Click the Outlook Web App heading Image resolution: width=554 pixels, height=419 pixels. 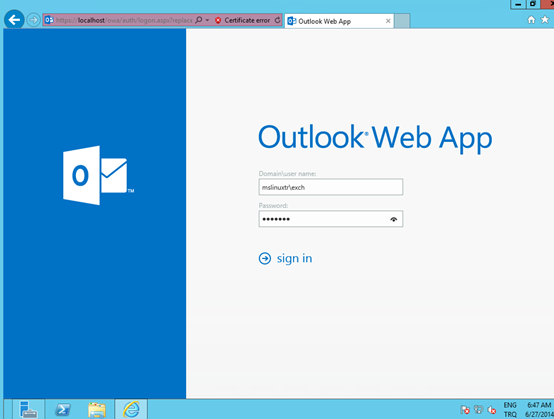pos(375,138)
